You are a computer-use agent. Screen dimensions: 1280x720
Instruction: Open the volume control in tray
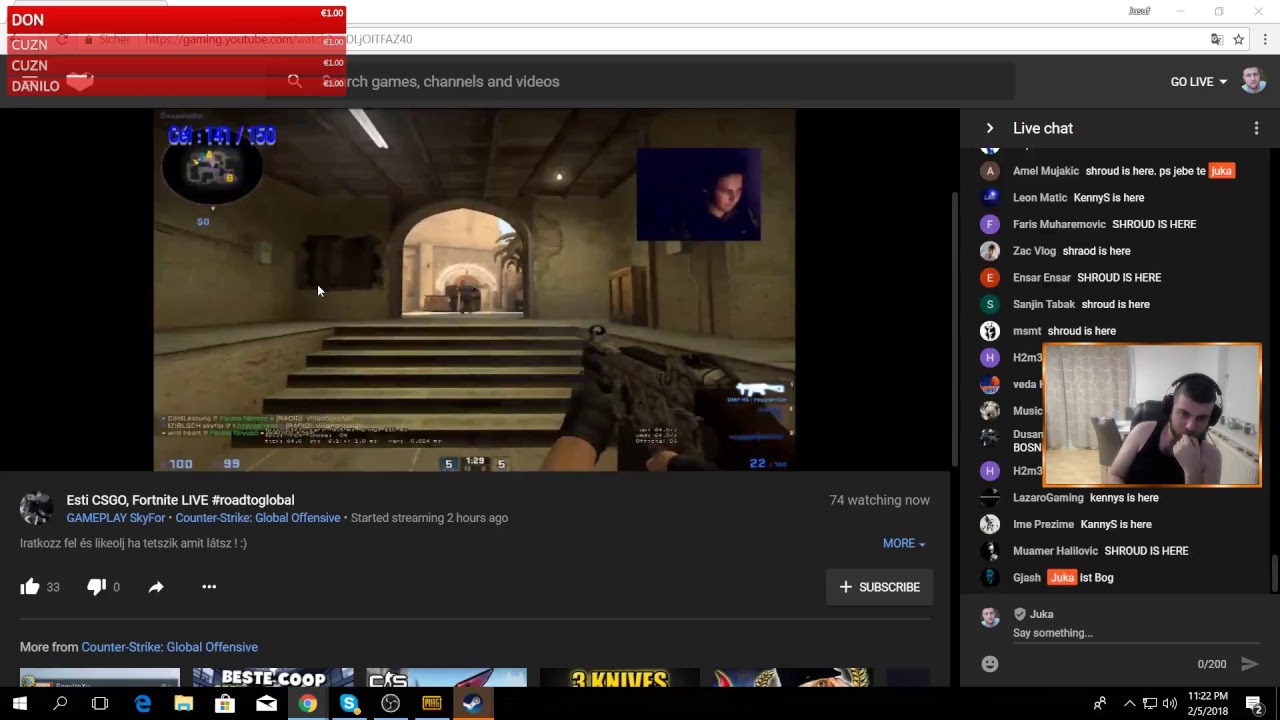pos(1169,704)
